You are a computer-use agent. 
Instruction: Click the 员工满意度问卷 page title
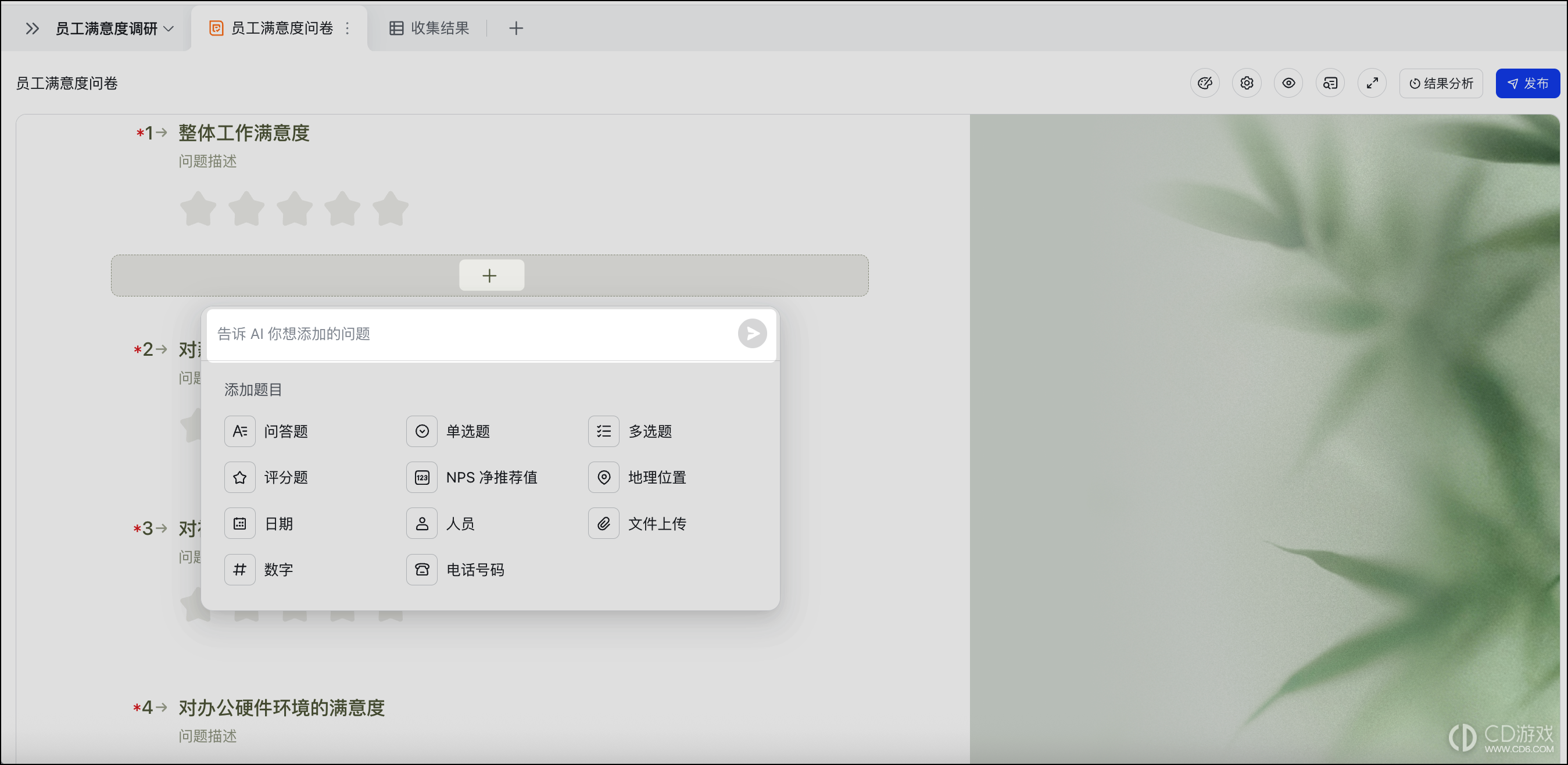pyautogui.click(x=67, y=84)
